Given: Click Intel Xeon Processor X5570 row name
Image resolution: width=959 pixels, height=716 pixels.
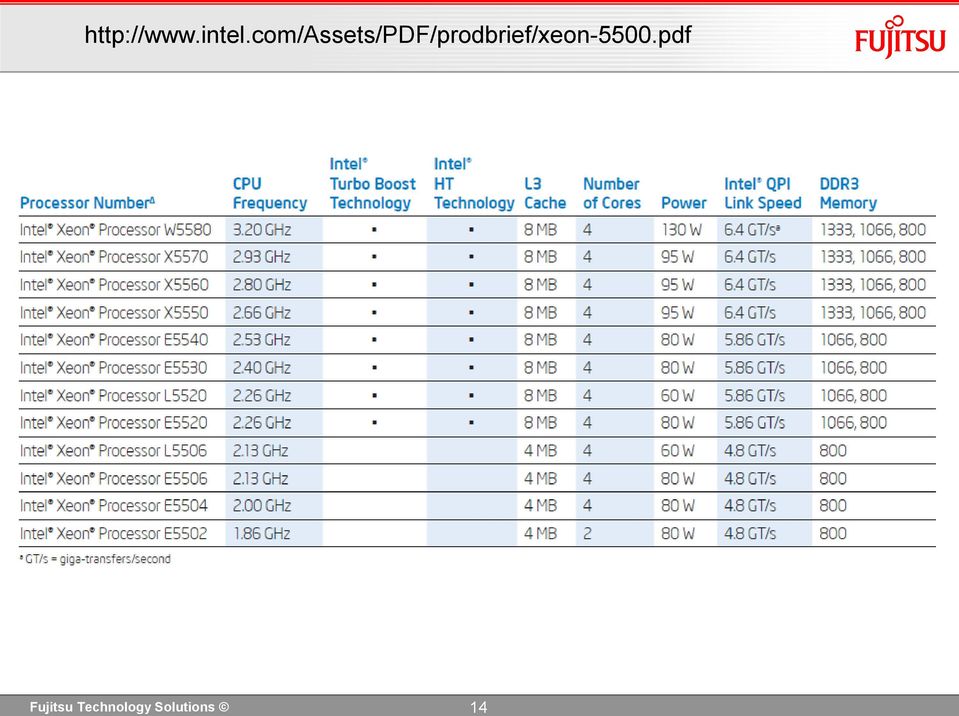Looking at the screenshot, I should (x=114, y=257).
